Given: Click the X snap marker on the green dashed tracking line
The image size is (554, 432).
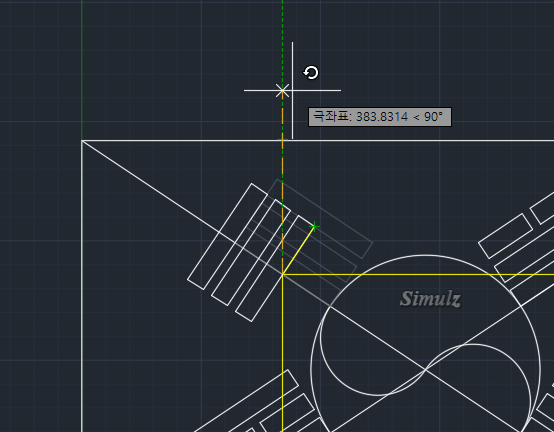Looking at the screenshot, I should [x=282, y=90].
